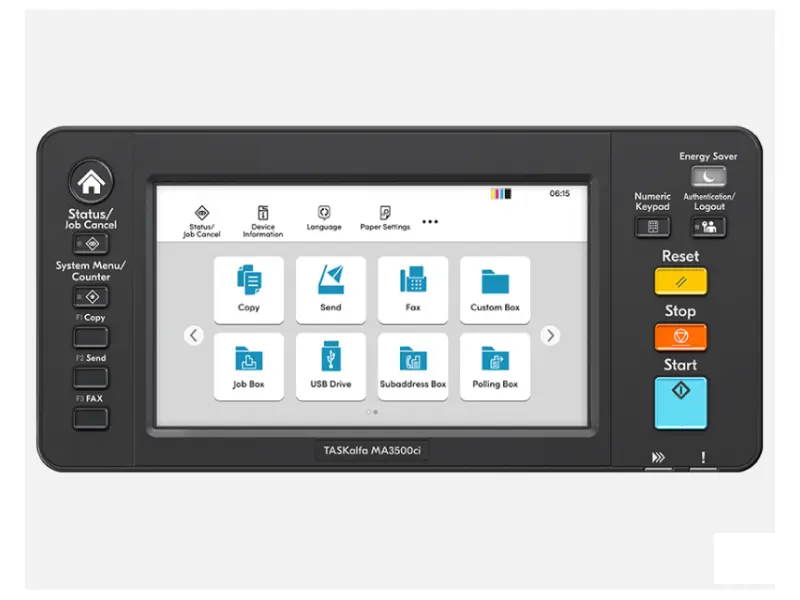Toggle the Numeric Keypad key
This screenshot has height=600, width=800.
[x=653, y=227]
